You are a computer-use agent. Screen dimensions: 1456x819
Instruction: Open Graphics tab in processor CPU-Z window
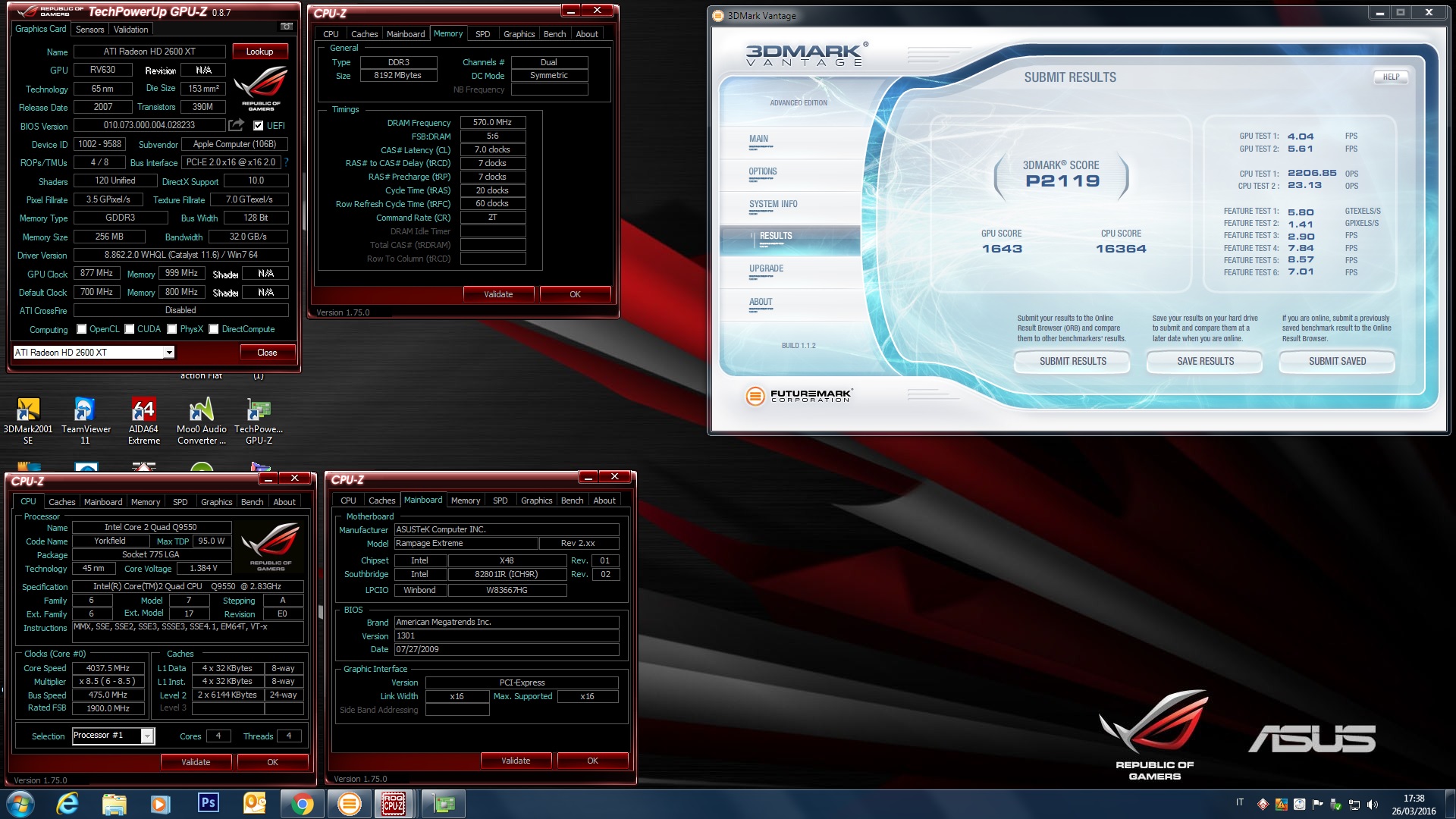click(217, 502)
